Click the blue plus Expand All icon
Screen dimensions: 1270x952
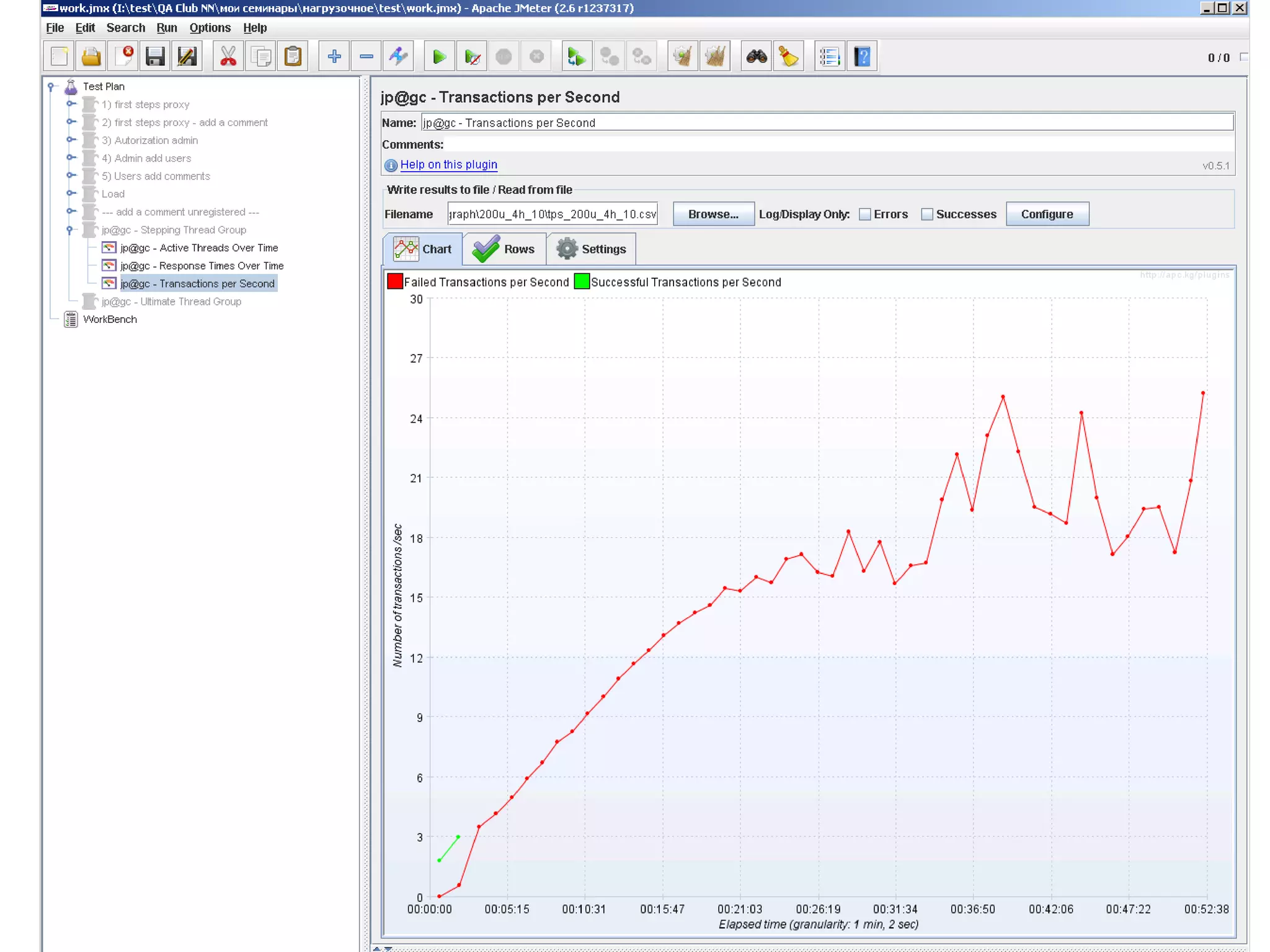click(x=334, y=57)
